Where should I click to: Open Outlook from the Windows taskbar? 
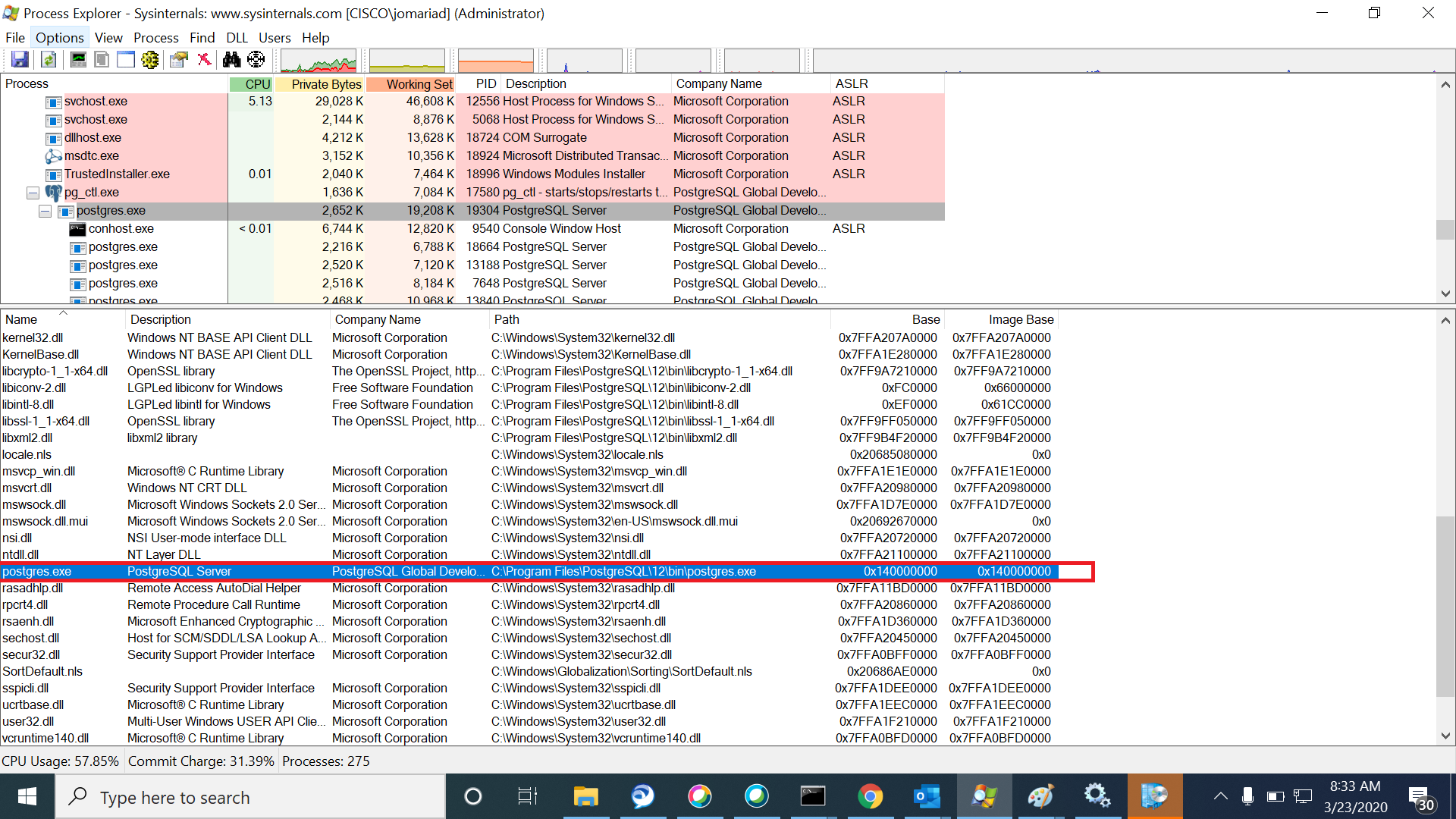point(927,796)
